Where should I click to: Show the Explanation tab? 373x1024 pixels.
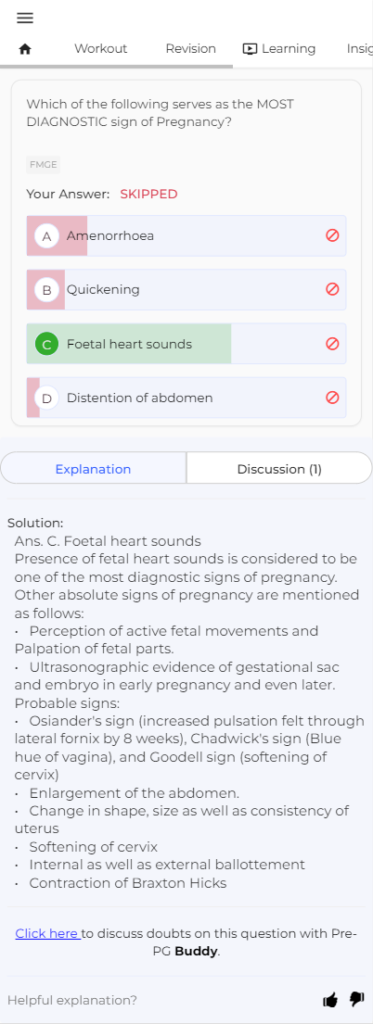[x=93, y=469]
